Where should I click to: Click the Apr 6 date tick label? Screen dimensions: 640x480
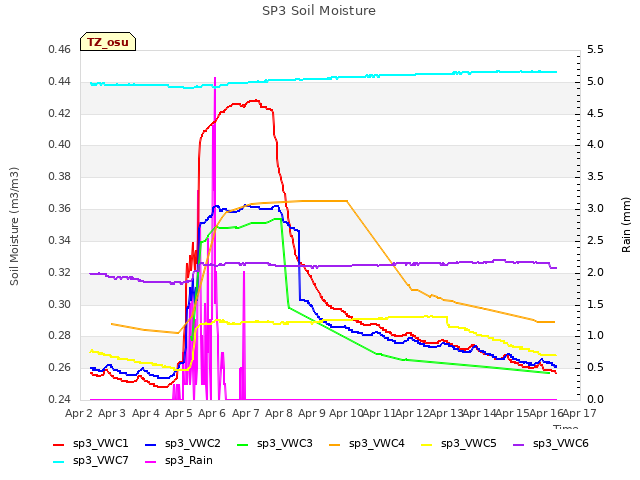pyautogui.click(x=212, y=413)
